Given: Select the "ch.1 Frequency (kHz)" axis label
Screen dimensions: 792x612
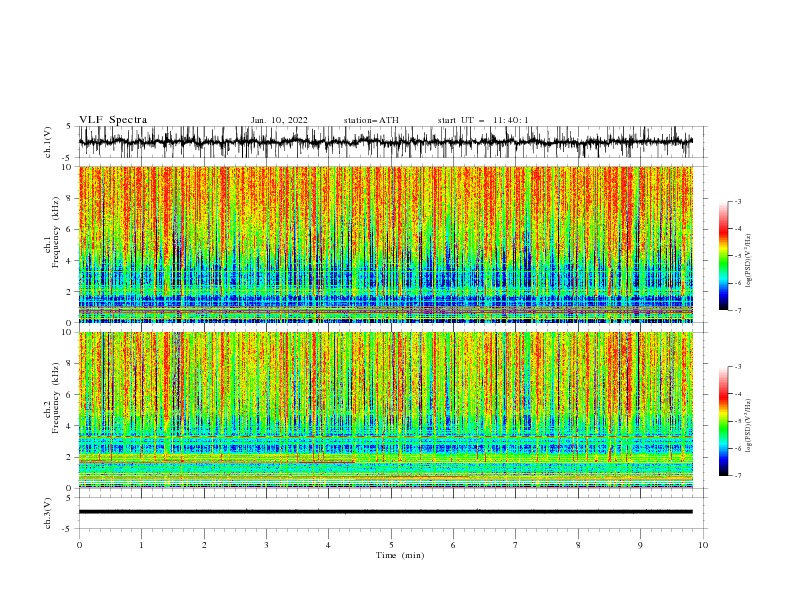Looking at the screenshot, I should pos(51,232).
